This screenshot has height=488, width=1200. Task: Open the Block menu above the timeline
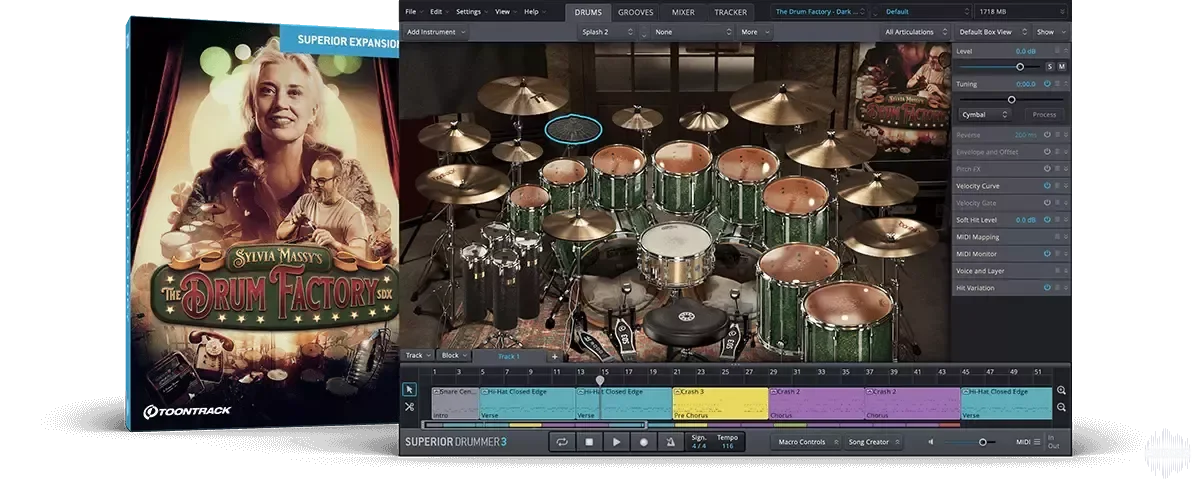(453, 356)
